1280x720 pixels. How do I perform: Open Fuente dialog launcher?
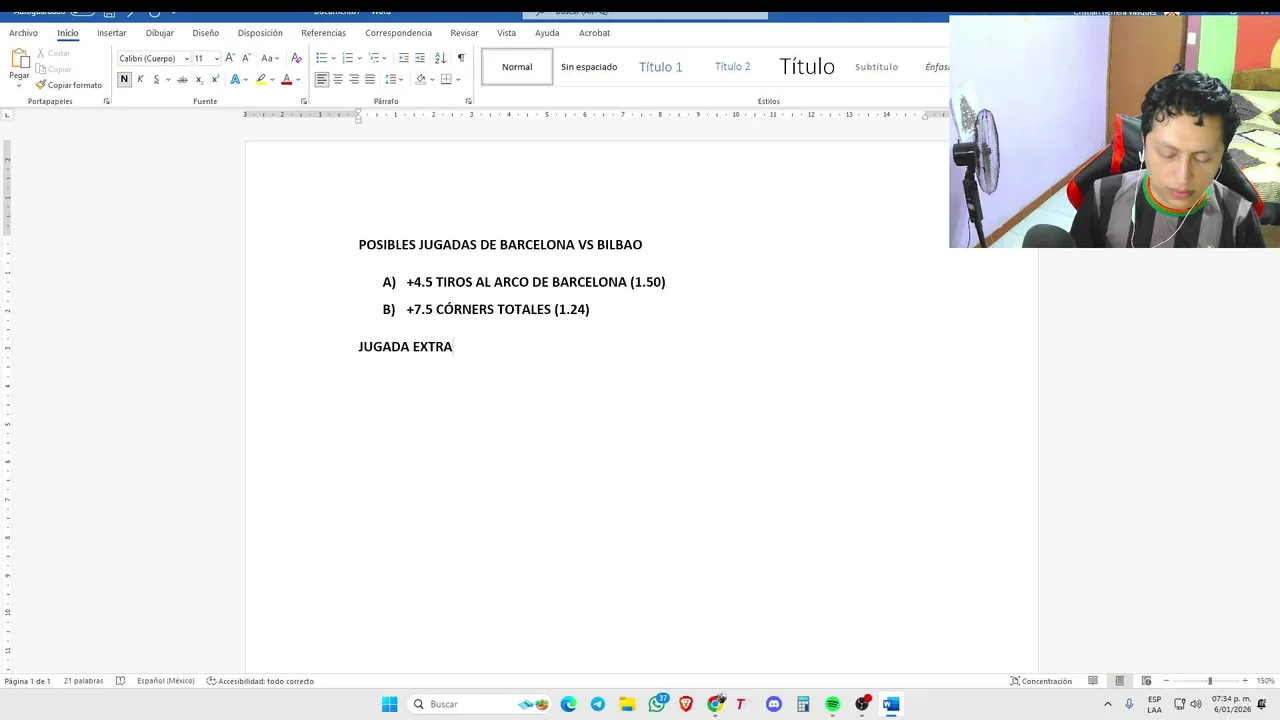[304, 101]
